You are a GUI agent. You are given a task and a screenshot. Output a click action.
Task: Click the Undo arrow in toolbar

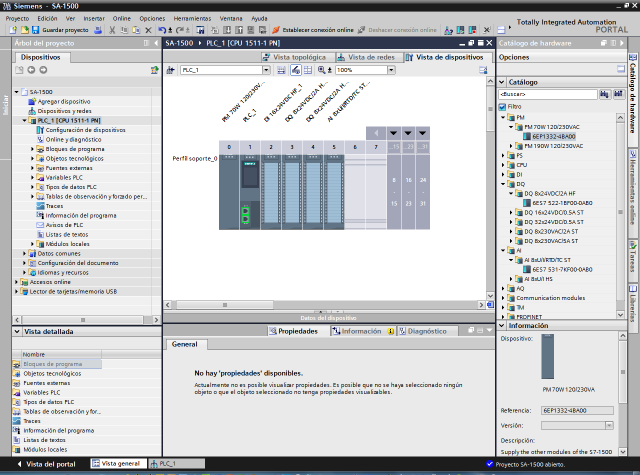coord(162,30)
